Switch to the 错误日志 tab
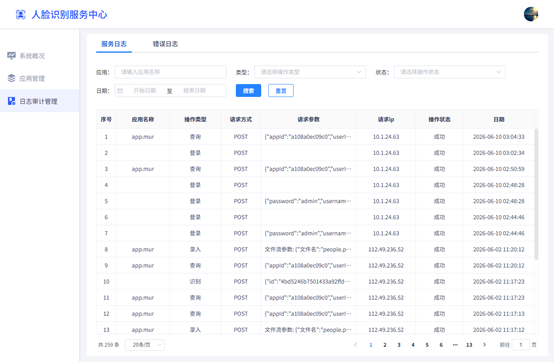 165,44
